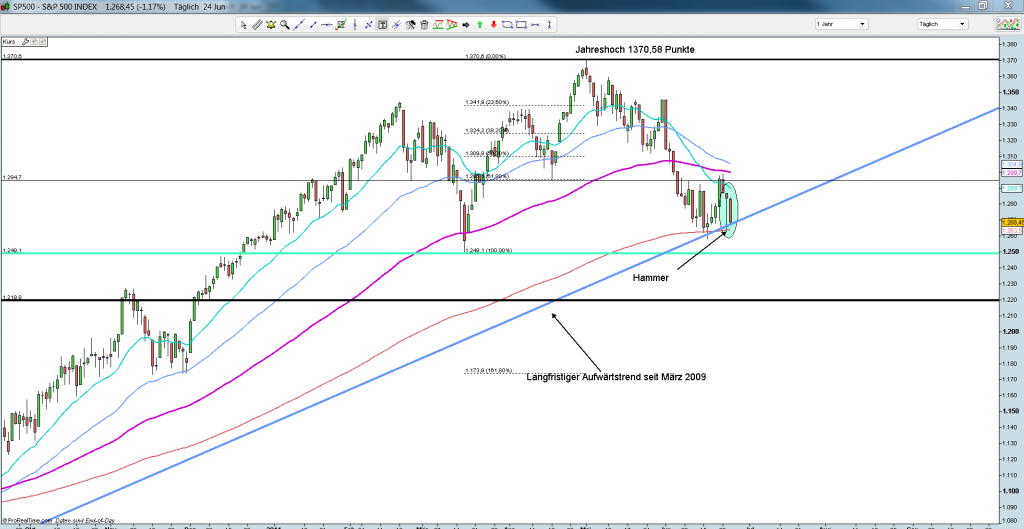Expand the 'Täglich' interval dropdown
The width and height of the screenshot is (1024, 529).
click(944, 22)
